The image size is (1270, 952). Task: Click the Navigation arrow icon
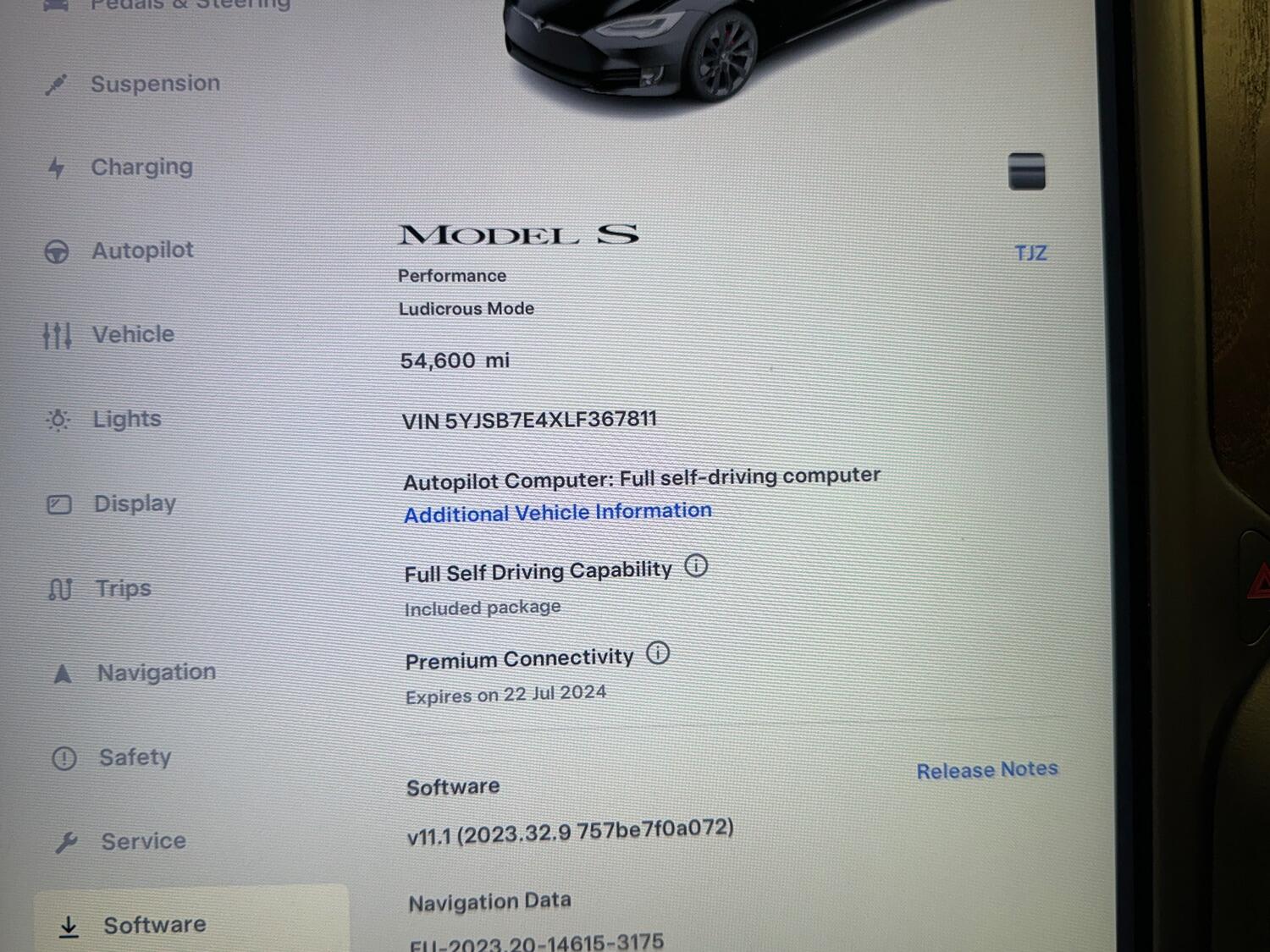[63, 674]
